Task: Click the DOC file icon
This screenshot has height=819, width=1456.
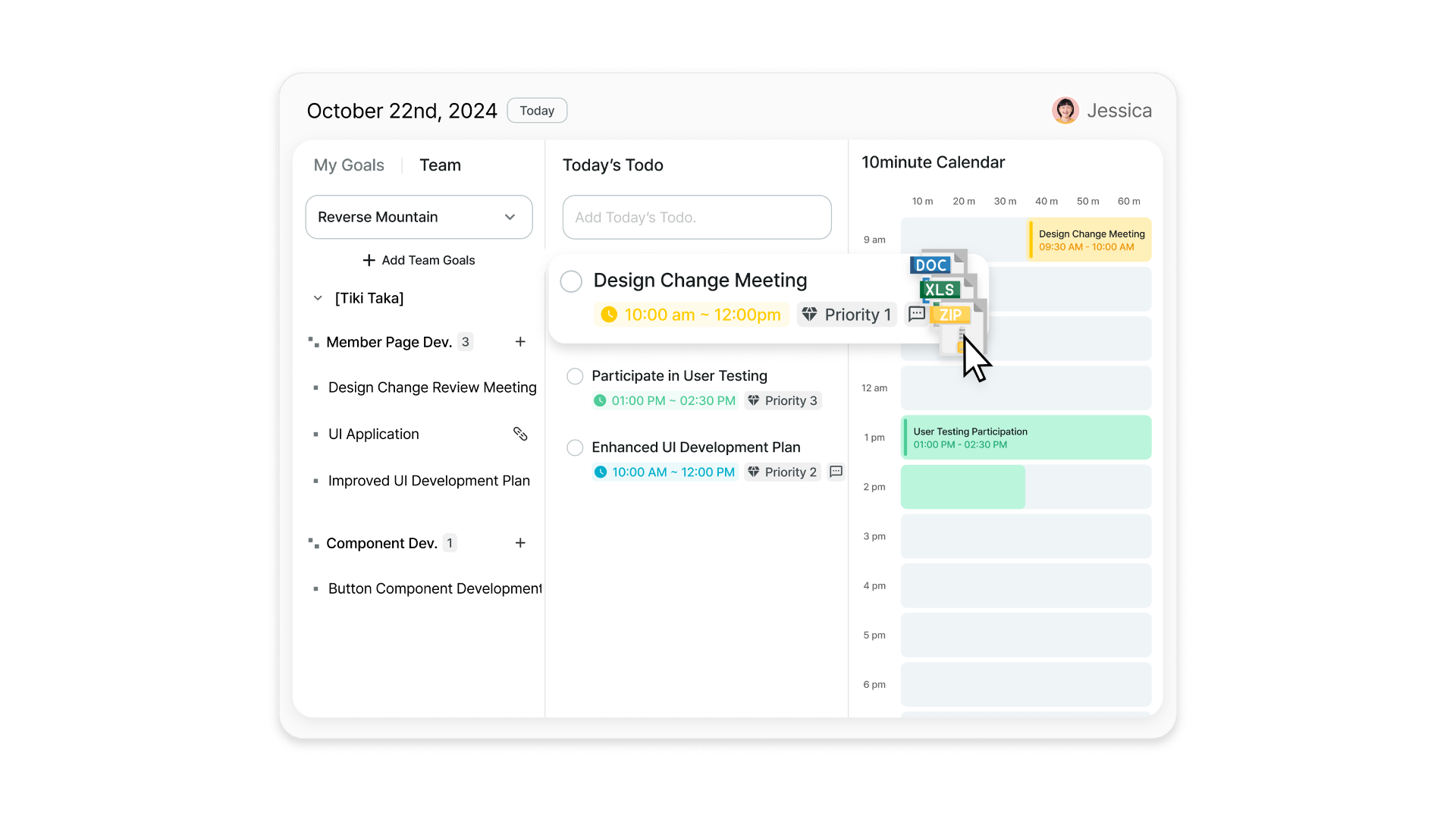Action: (931, 265)
